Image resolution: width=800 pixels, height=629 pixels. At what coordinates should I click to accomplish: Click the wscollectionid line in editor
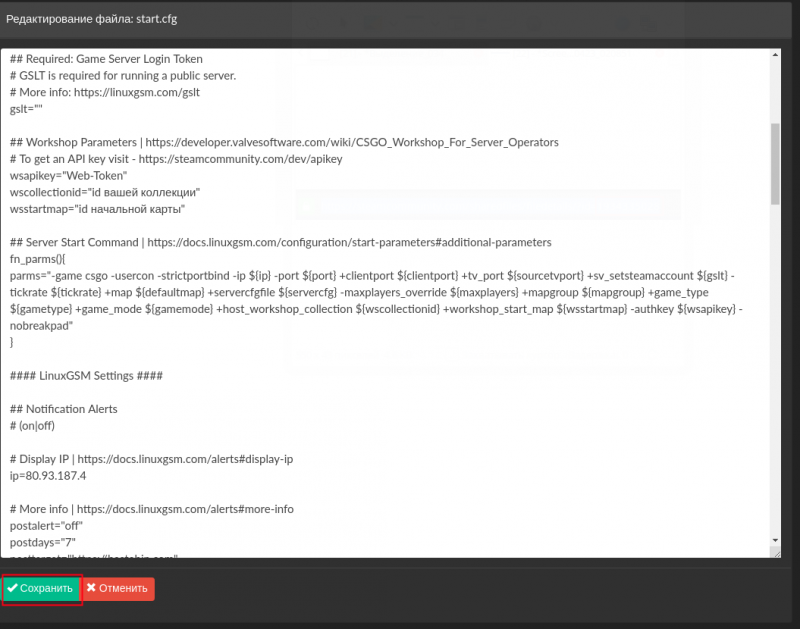point(105,192)
